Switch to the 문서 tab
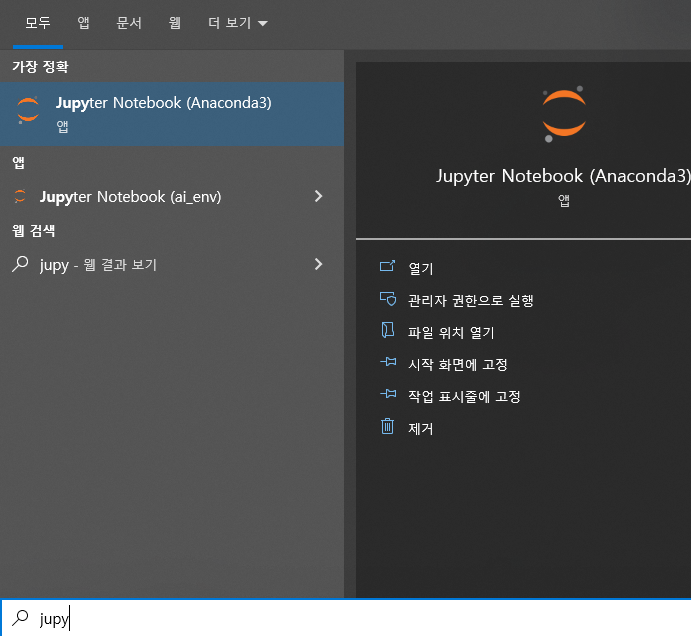The height and width of the screenshot is (636, 691). pyautogui.click(x=129, y=23)
